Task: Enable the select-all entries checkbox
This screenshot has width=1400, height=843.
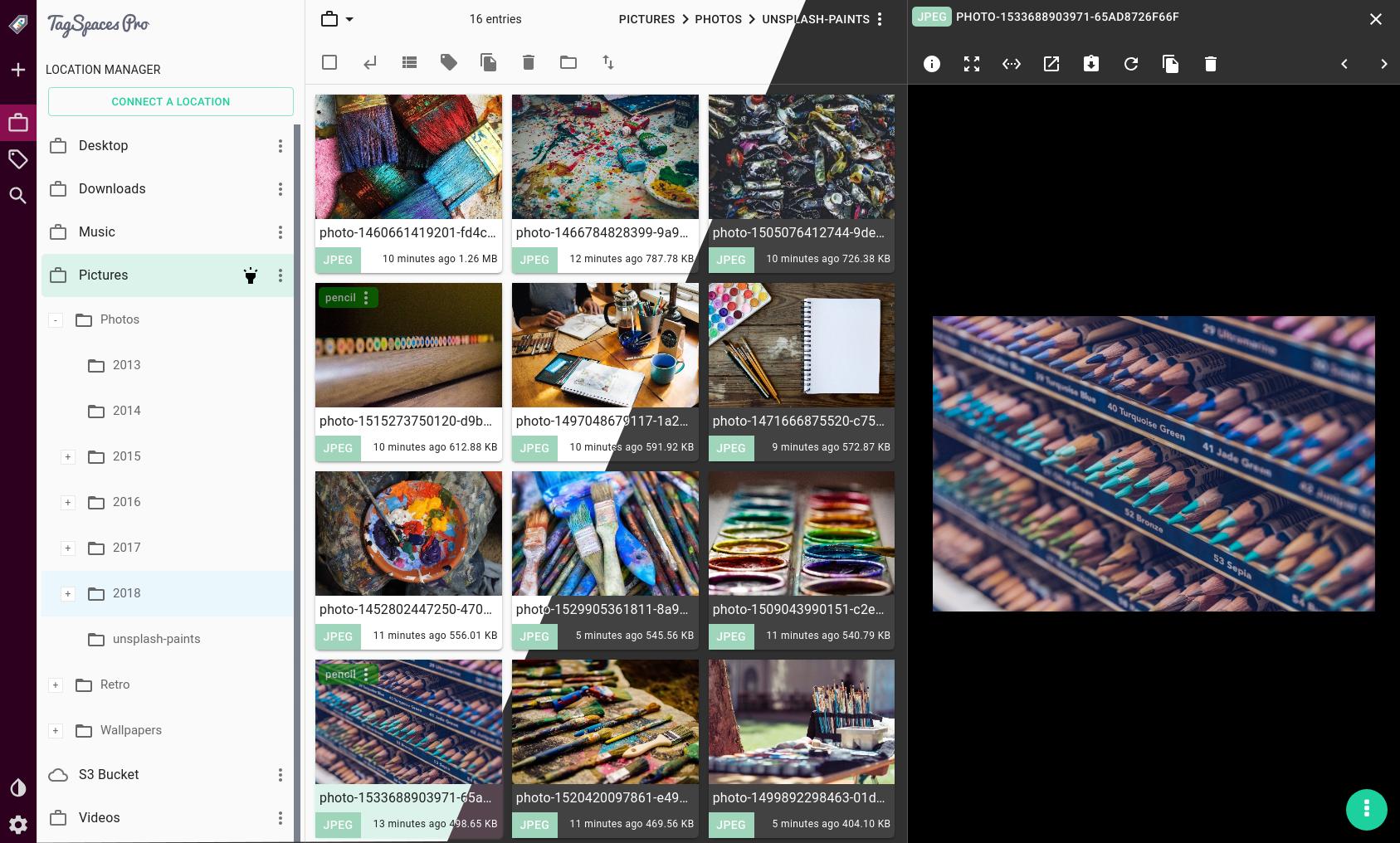Action: [x=329, y=62]
